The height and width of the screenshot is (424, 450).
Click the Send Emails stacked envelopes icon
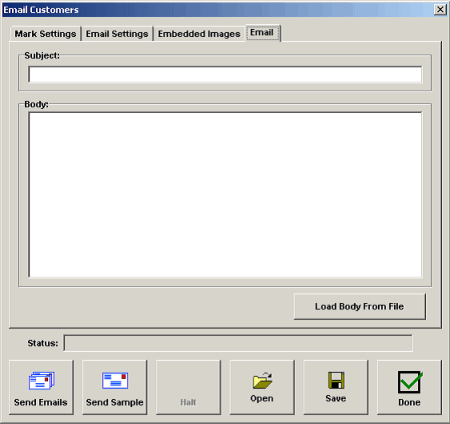pos(42,381)
